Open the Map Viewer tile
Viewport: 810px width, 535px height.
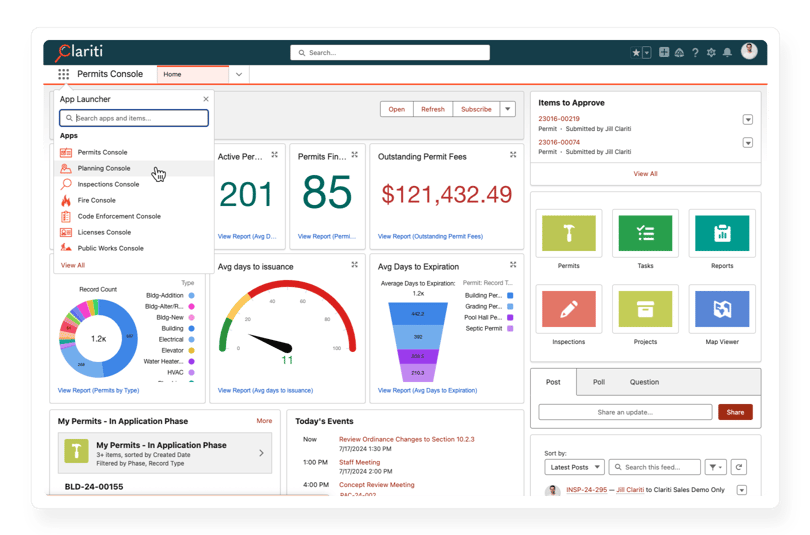tap(722, 310)
